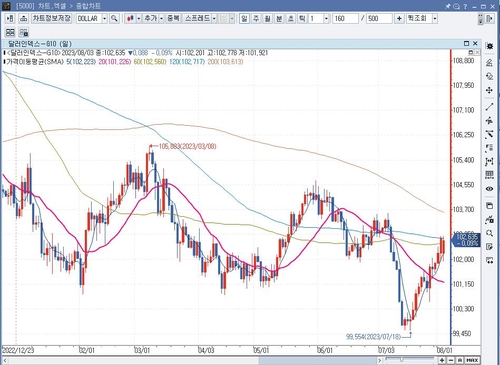Select second period toggle 초
The width and height of the screenshot is (500, 365).
291,18
